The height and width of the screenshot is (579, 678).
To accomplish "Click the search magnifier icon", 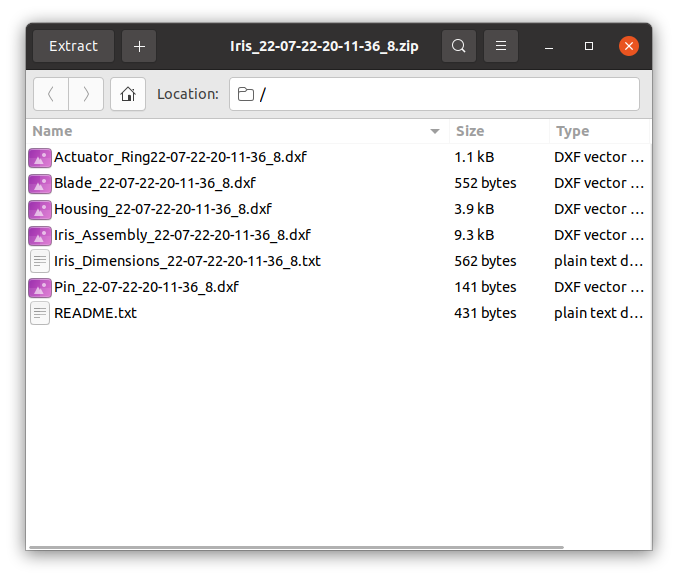I will tap(458, 46).
